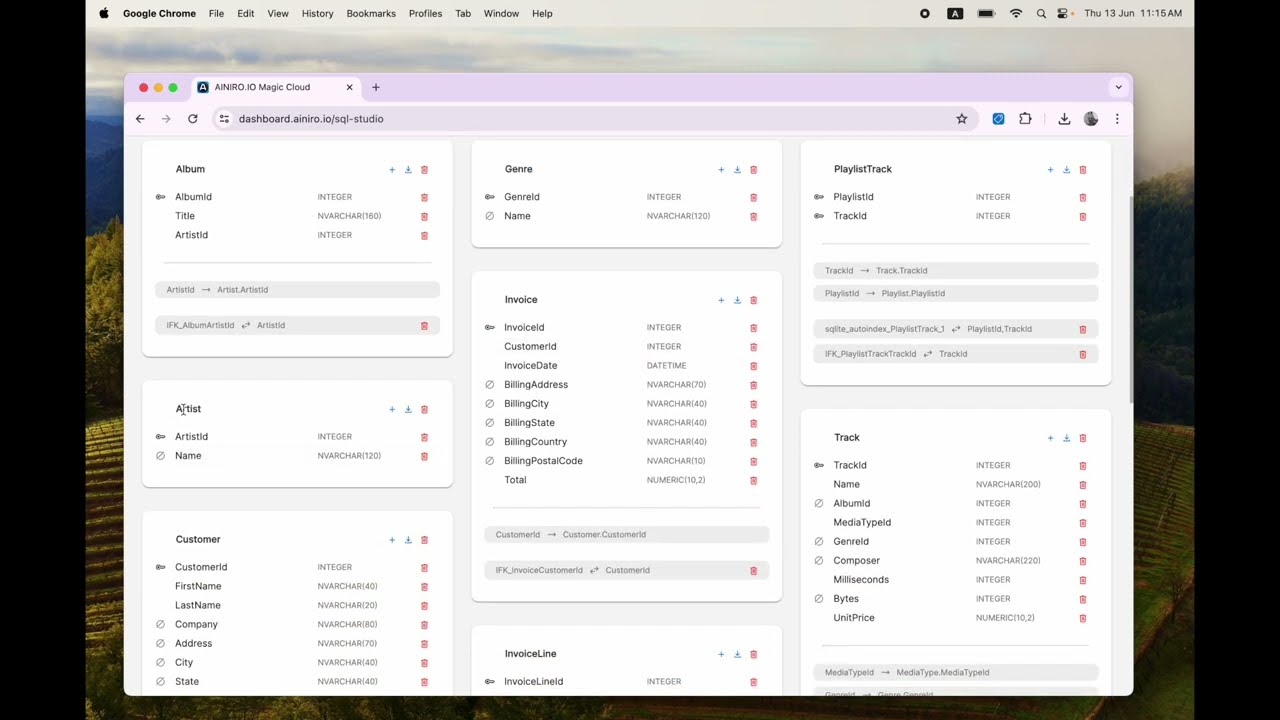
Task: Remove the IFK_InvoiceCustomerId index
Action: pos(754,571)
